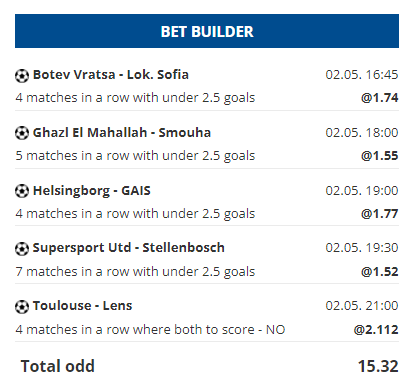
Task: Click soccer ball icon beside Ghazl El Mahallah
Action: (x=22, y=133)
